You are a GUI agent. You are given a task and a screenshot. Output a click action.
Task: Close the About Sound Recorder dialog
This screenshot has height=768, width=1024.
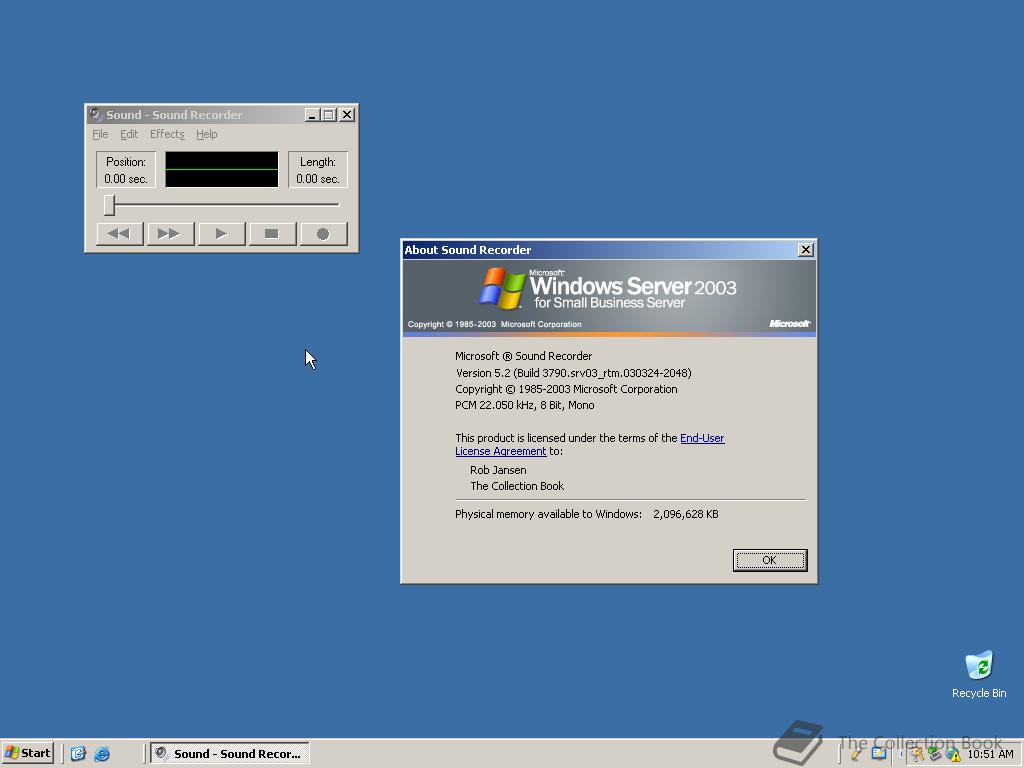[x=806, y=249]
